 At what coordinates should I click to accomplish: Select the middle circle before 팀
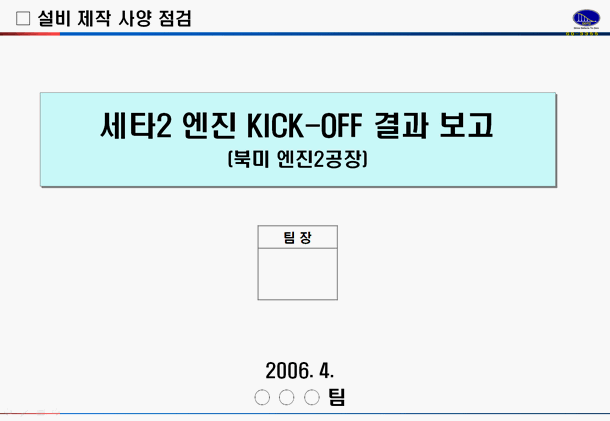pos(287,398)
